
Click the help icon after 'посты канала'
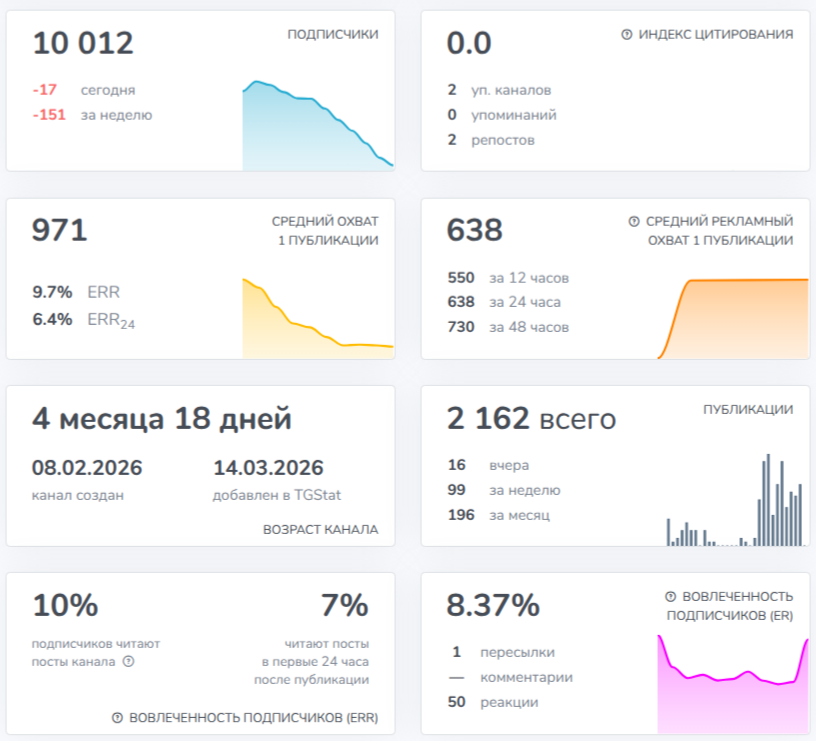[129, 661]
